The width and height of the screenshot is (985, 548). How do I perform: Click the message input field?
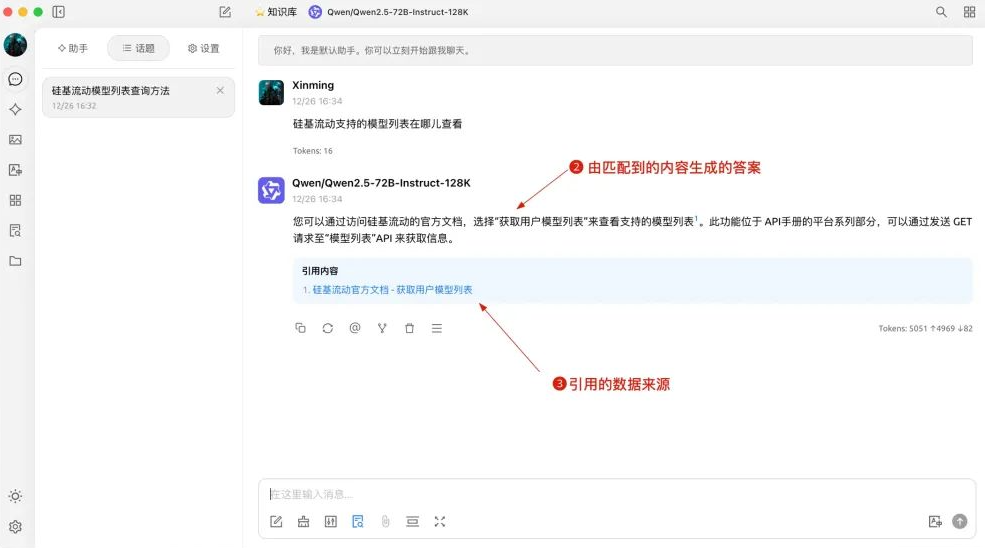pos(600,494)
